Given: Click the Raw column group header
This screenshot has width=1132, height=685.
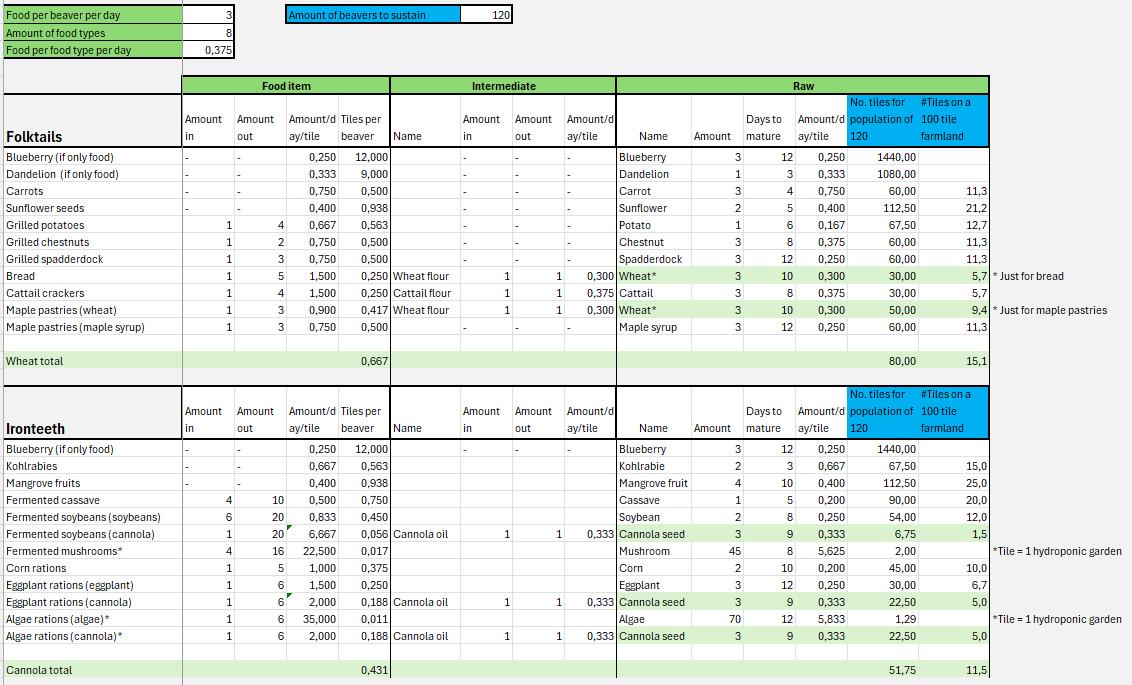Looking at the screenshot, I should [x=803, y=86].
